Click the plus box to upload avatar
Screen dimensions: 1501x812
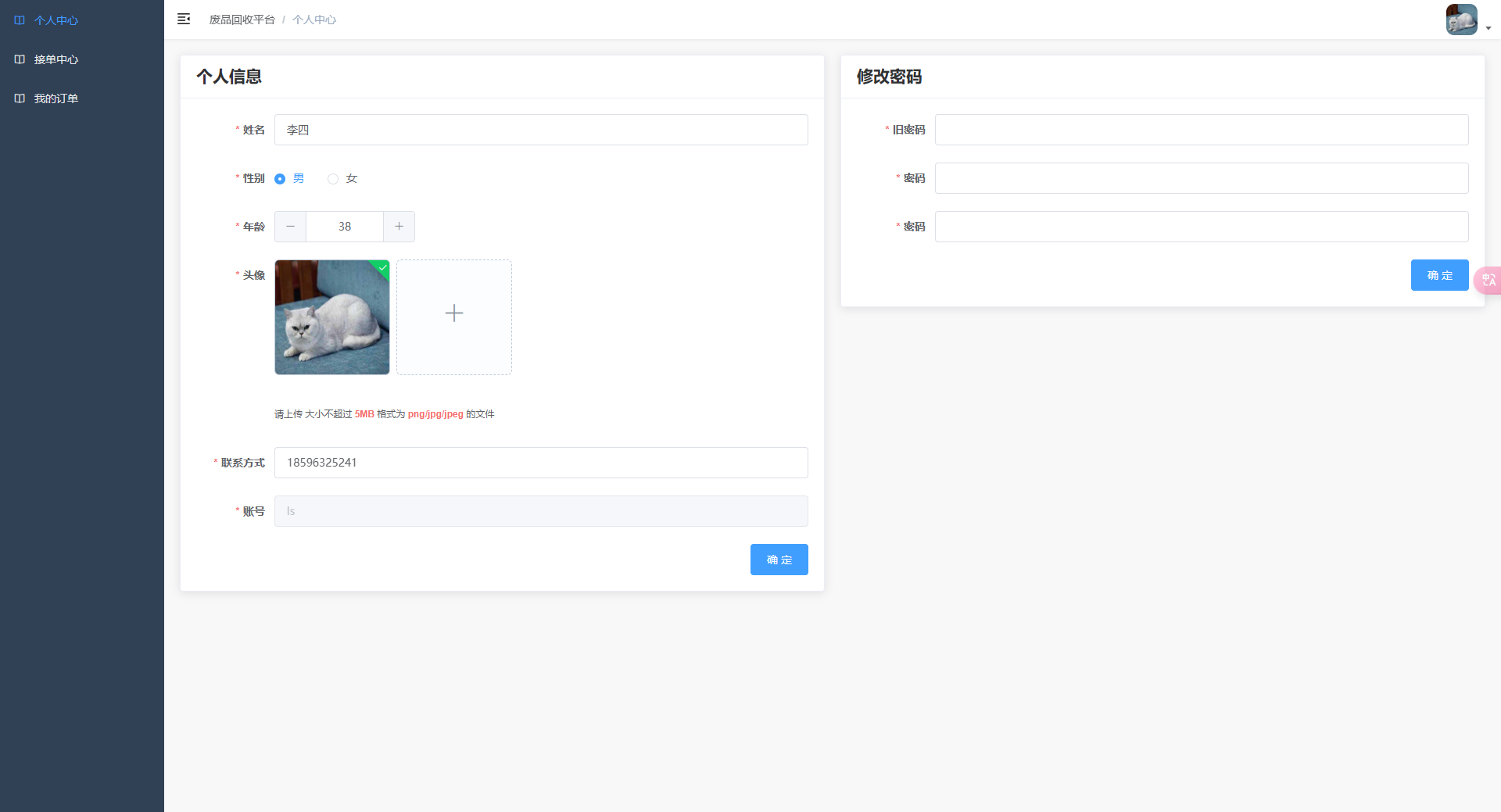(454, 317)
